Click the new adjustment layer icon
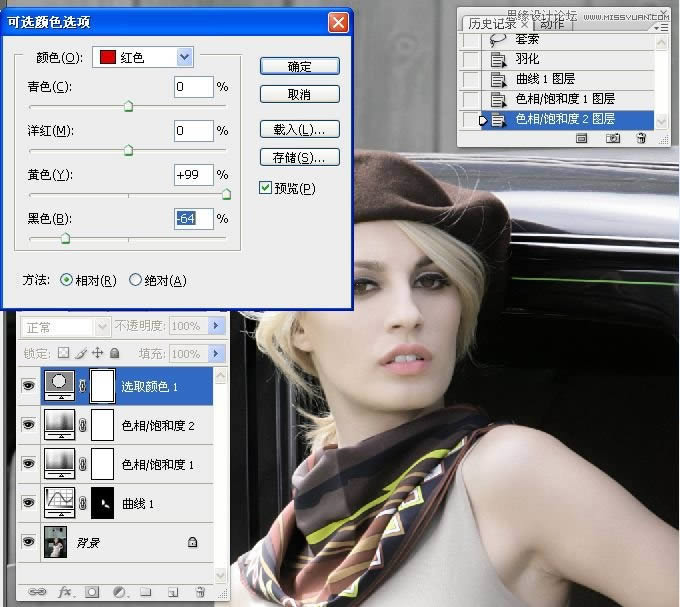 pos(118,592)
